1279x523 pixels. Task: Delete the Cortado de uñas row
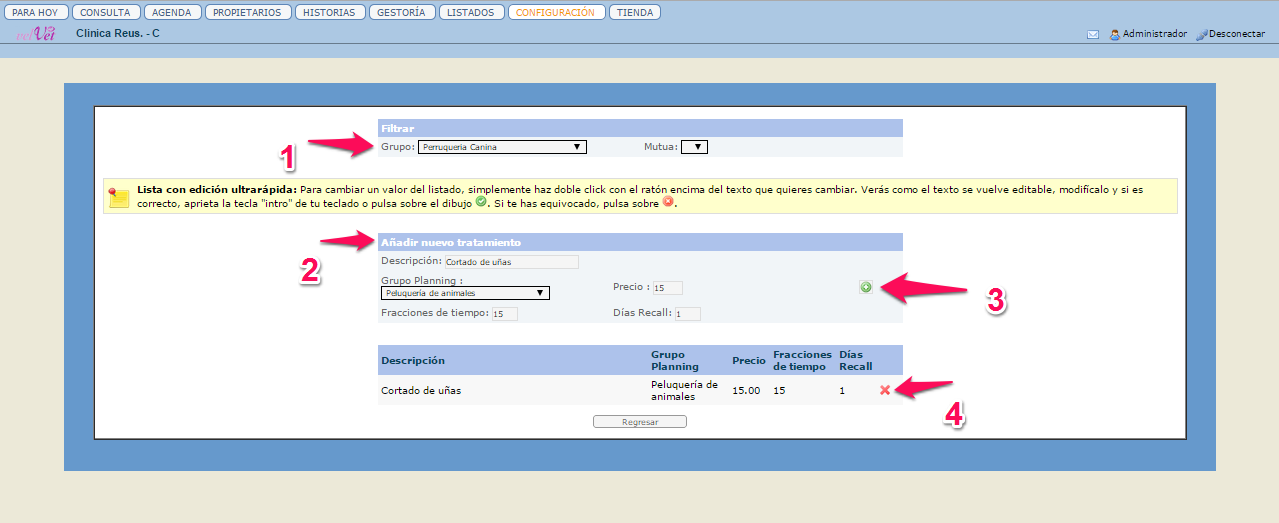point(884,390)
